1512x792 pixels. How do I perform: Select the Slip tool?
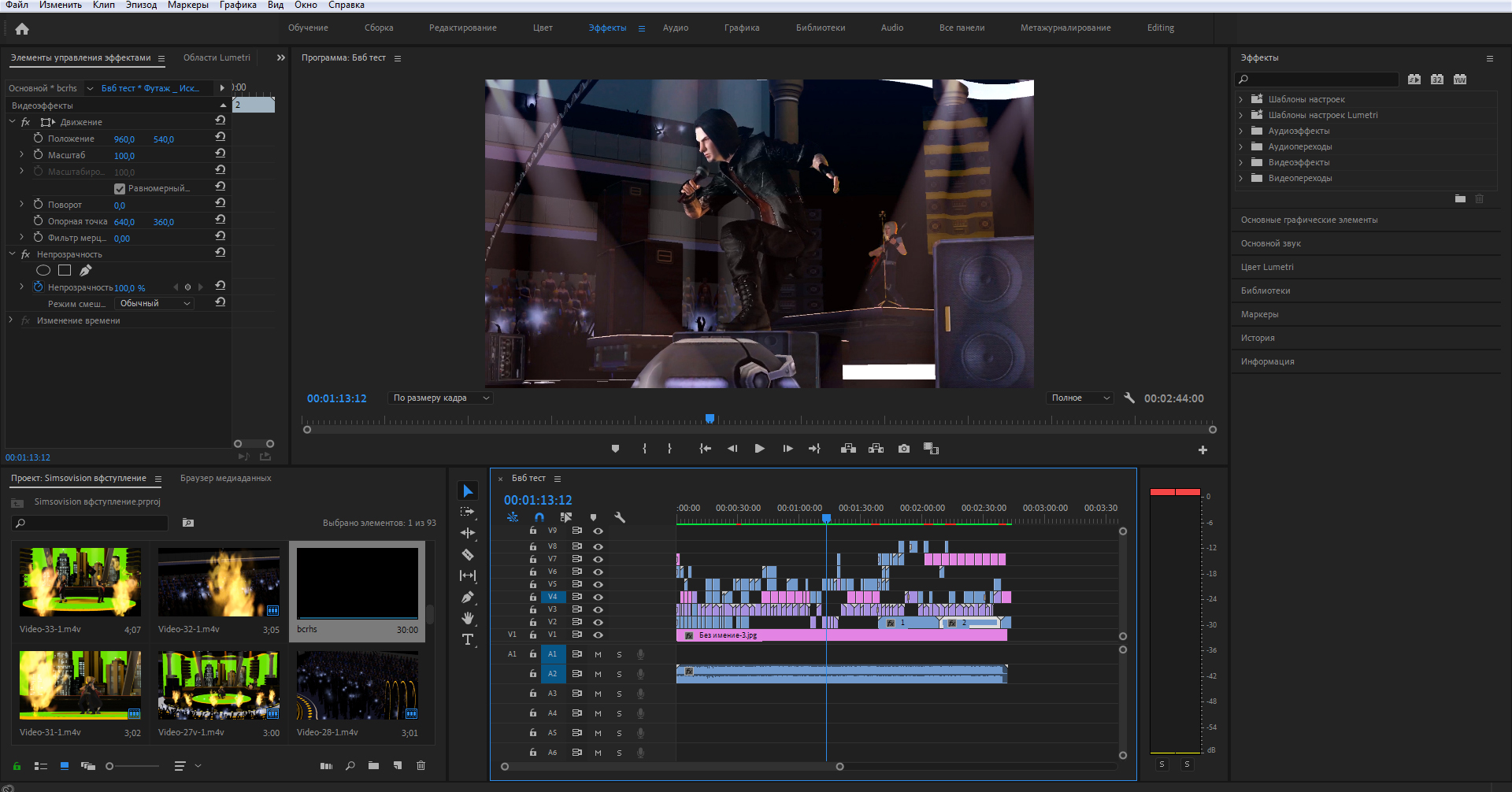click(468, 575)
